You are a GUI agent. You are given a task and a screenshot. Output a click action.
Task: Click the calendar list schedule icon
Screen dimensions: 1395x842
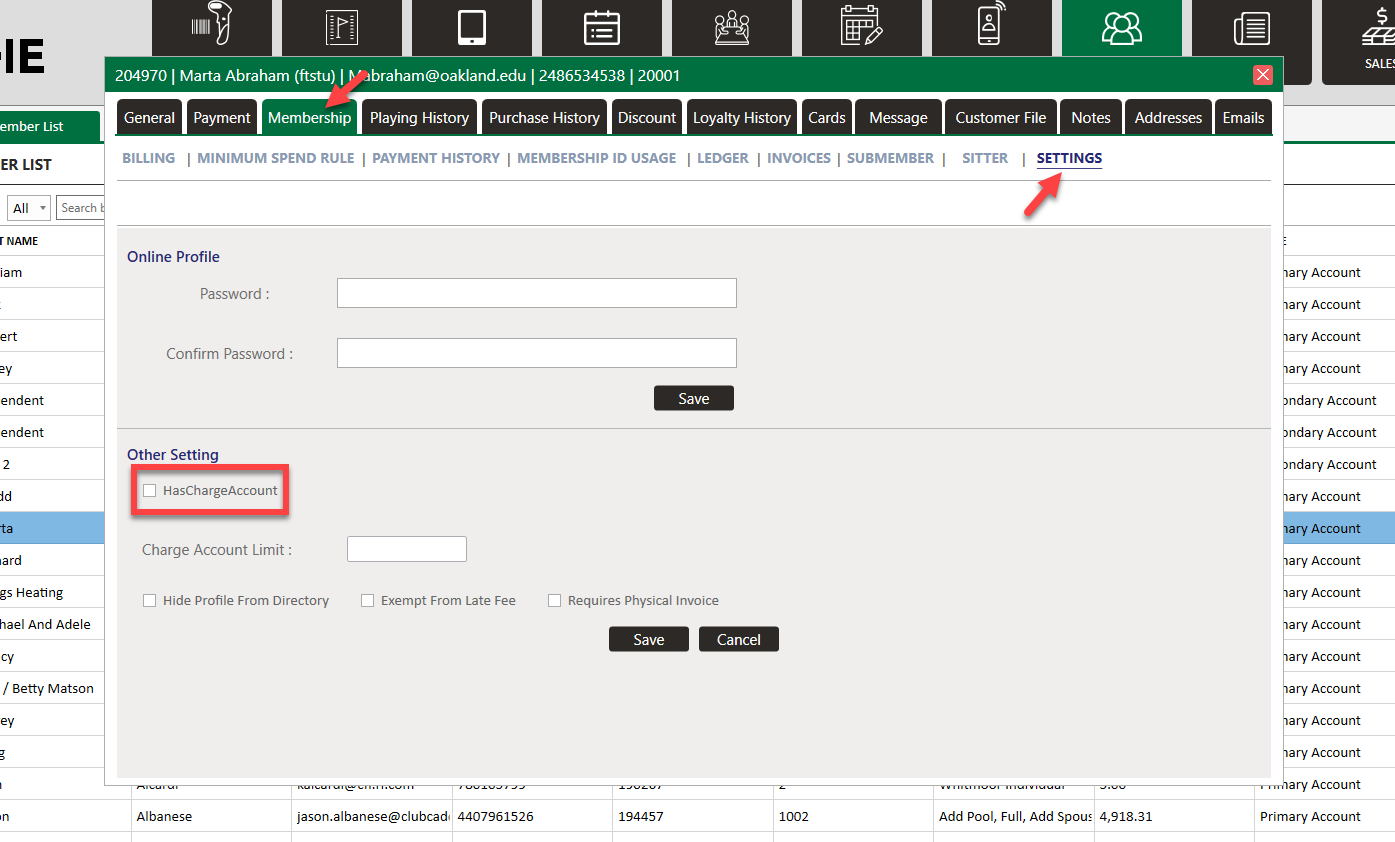click(x=601, y=28)
